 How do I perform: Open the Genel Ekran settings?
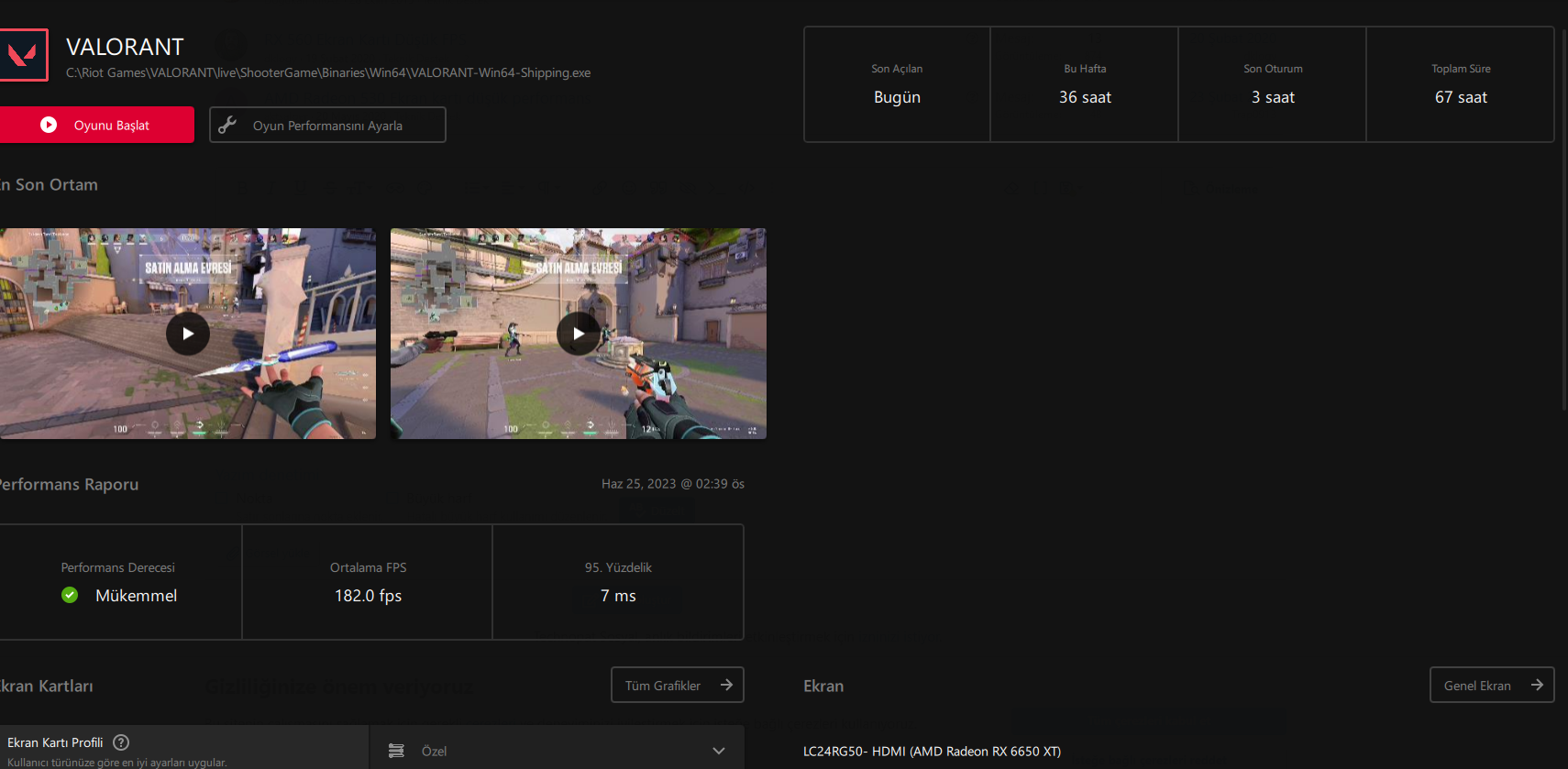(1492, 685)
